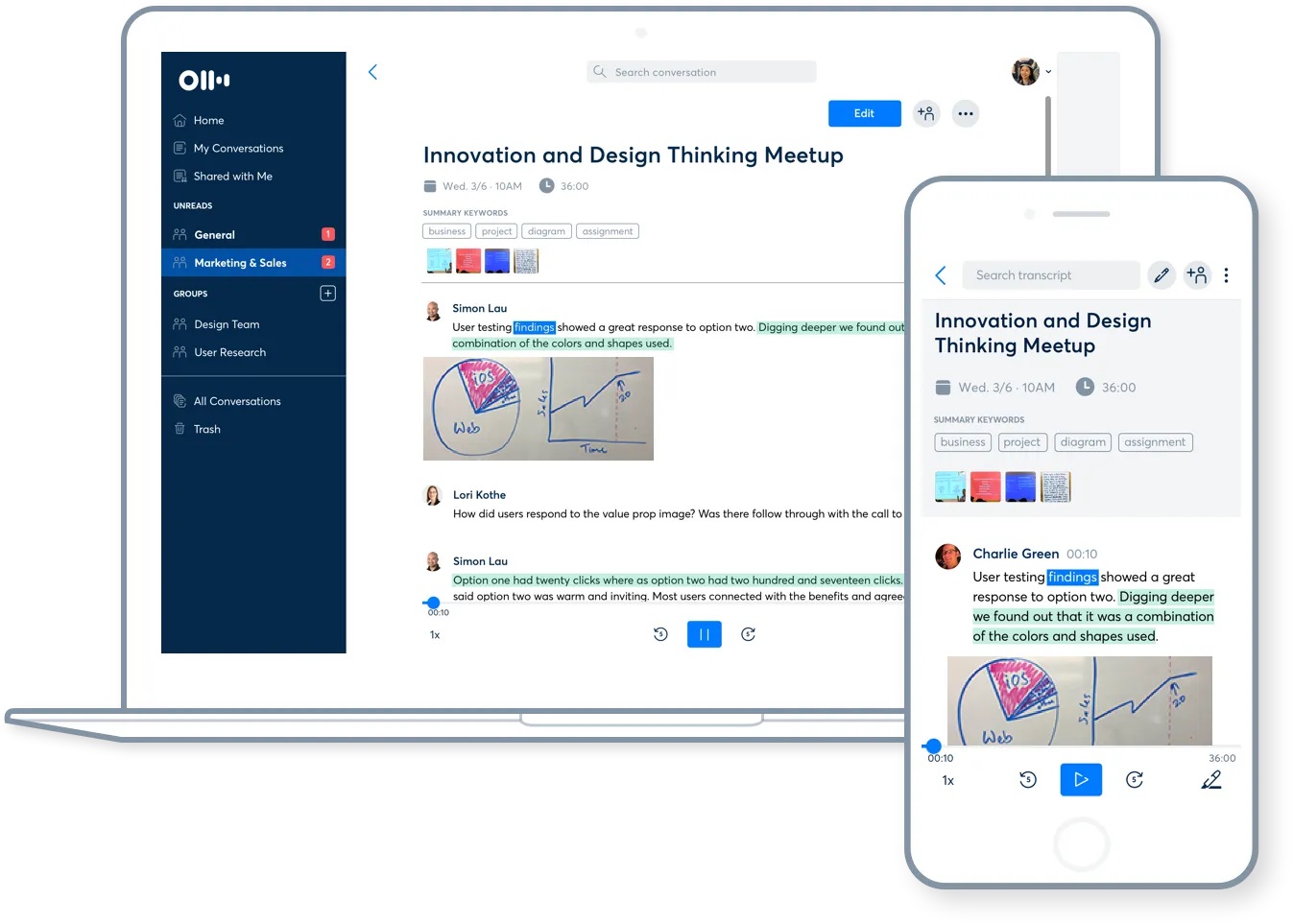Click the back arrow in laptop view
This screenshot has width=1293, height=924.
point(373,72)
